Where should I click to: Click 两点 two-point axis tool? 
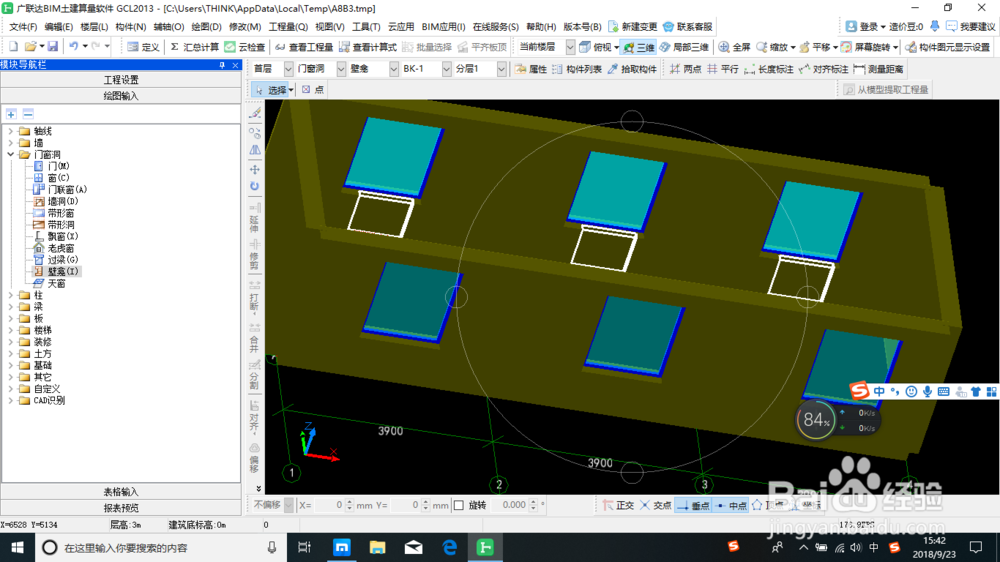pyautogui.click(x=686, y=69)
